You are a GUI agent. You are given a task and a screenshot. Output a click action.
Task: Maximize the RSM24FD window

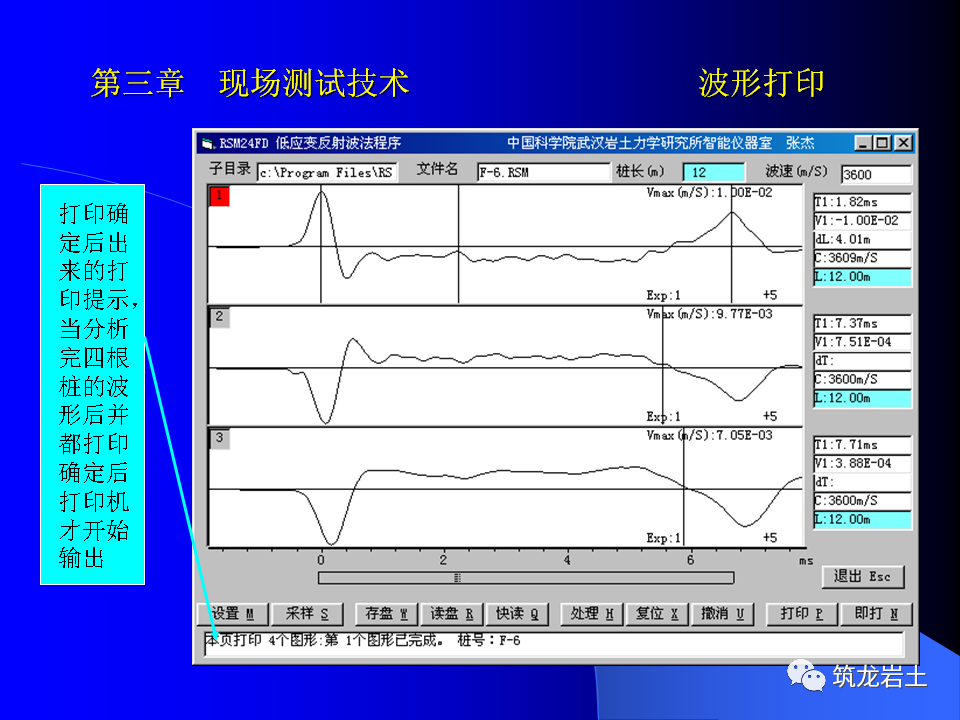(882, 143)
